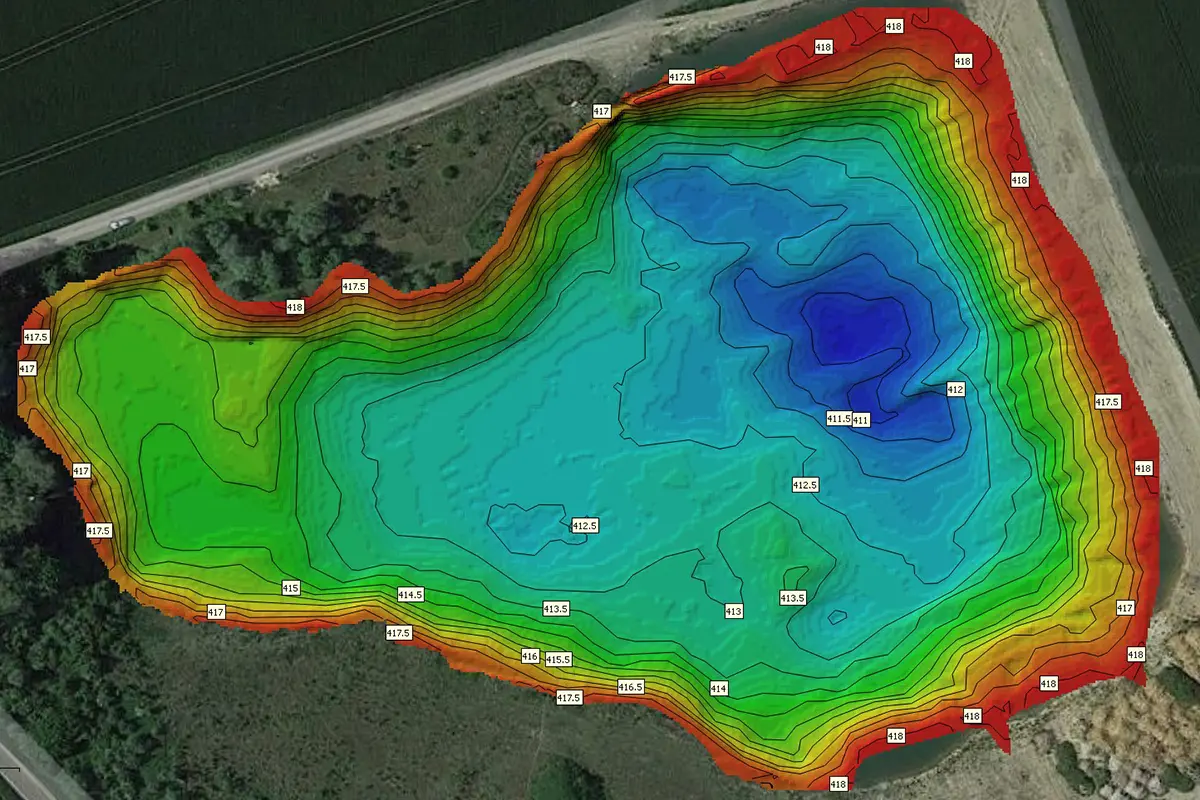Click 412.5 label on the small closed contour
Viewport: 1200px width, 800px height.
pyautogui.click(x=584, y=525)
